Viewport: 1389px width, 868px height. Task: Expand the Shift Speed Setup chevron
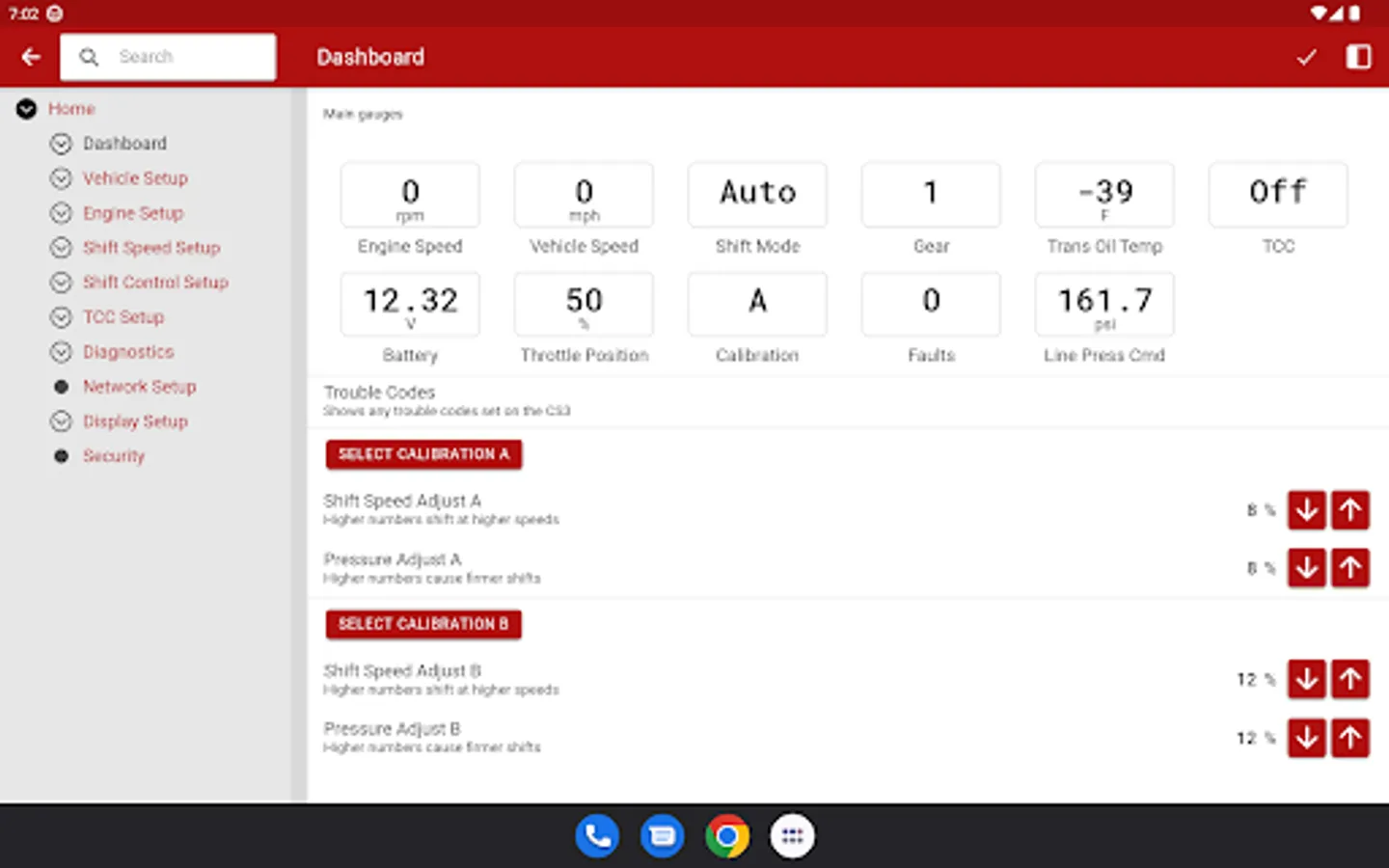(x=61, y=248)
